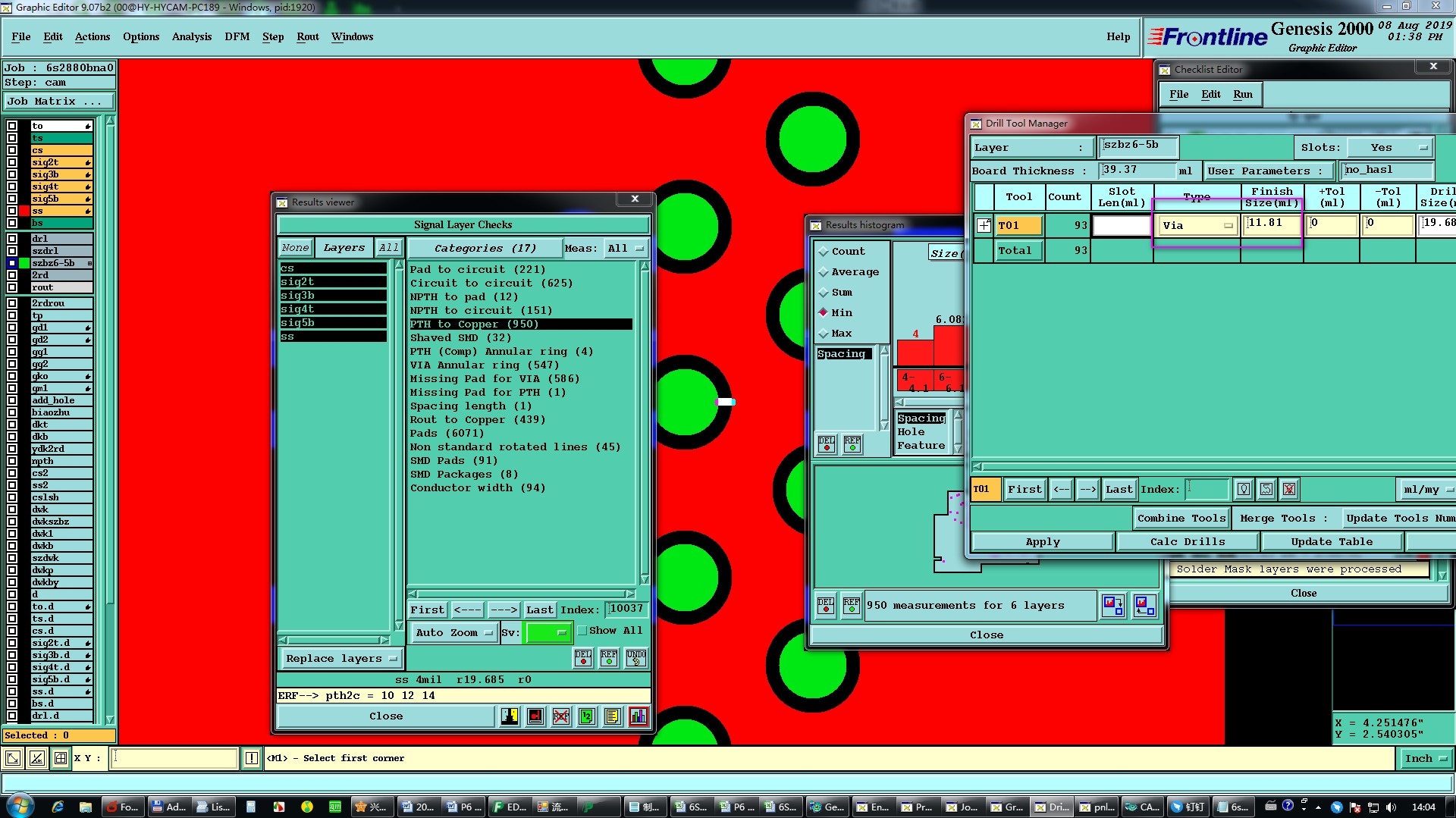The width and height of the screenshot is (1456, 818).
Task: Open the Slots Yes dropdown
Action: point(1389,148)
